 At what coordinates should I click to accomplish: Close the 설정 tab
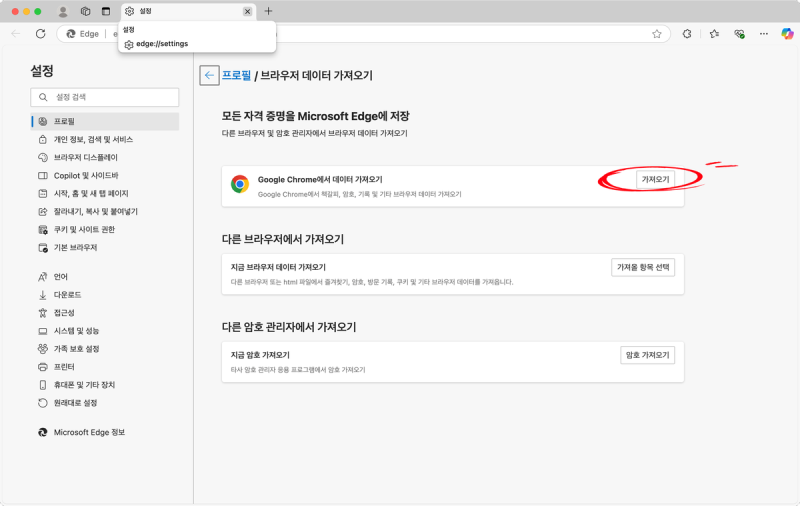coord(247,11)
